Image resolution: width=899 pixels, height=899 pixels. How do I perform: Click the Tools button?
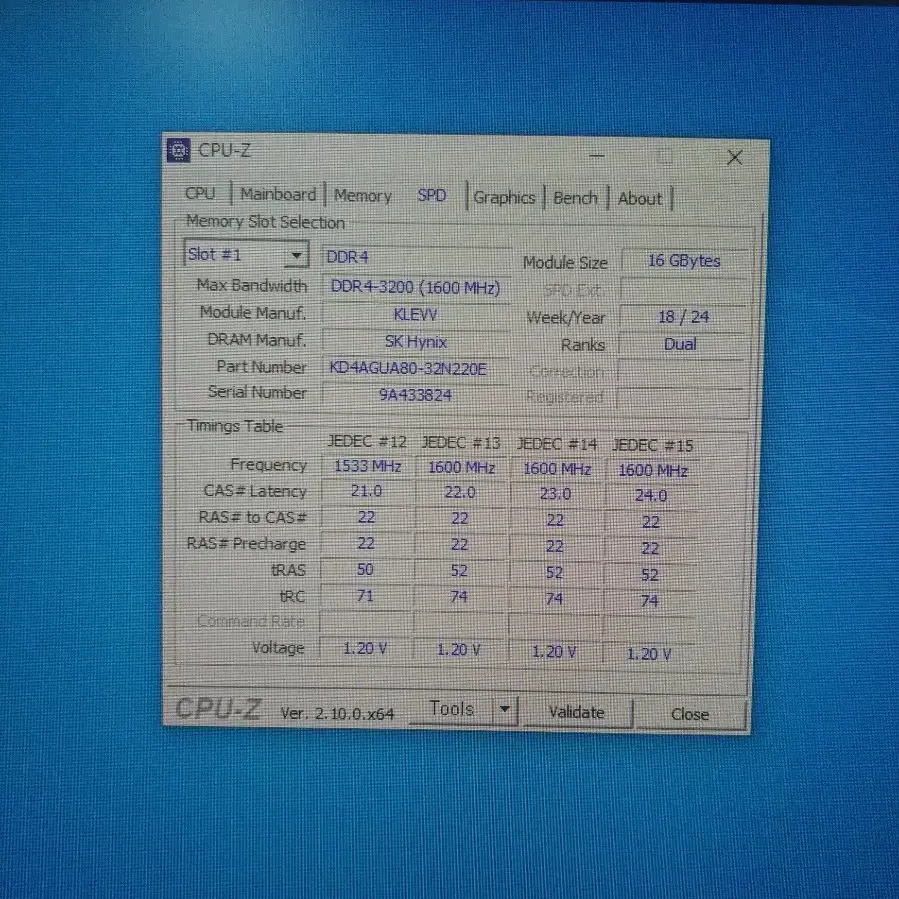click(452, 709)
